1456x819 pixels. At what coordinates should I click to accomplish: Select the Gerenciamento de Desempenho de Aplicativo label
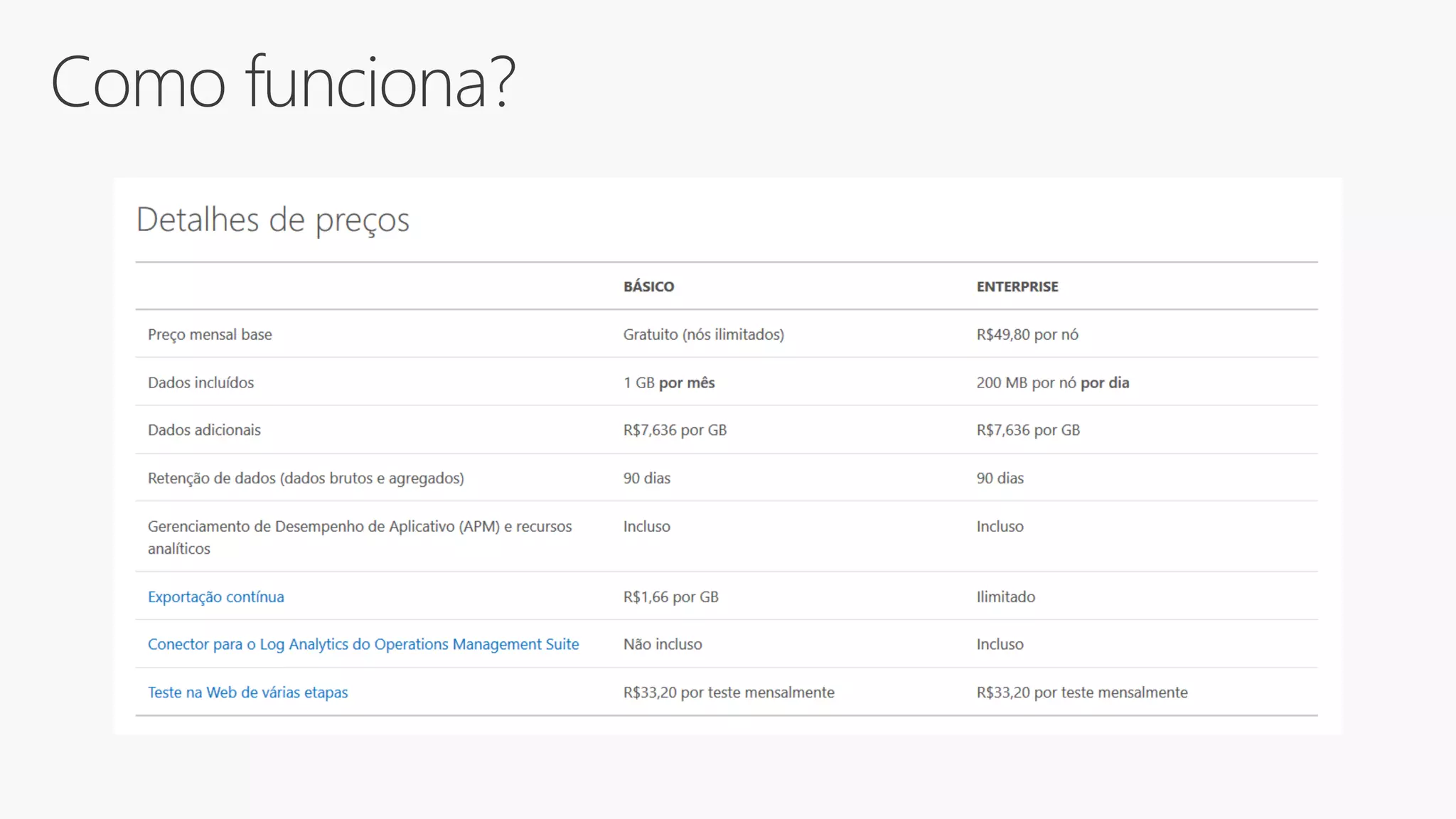(360, 537)
